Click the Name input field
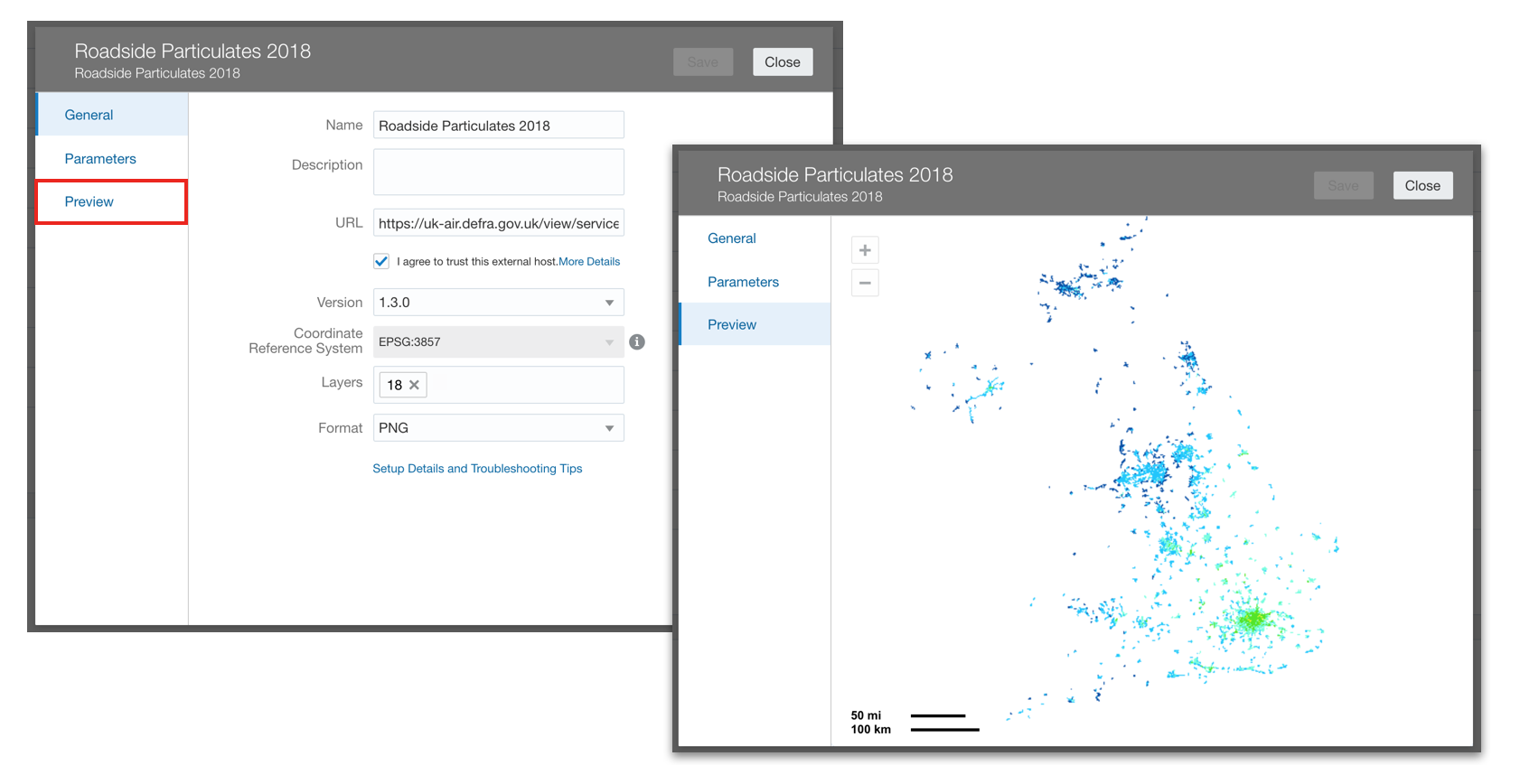The width and height of the screenshot is (1520, 784). point(498,126)
